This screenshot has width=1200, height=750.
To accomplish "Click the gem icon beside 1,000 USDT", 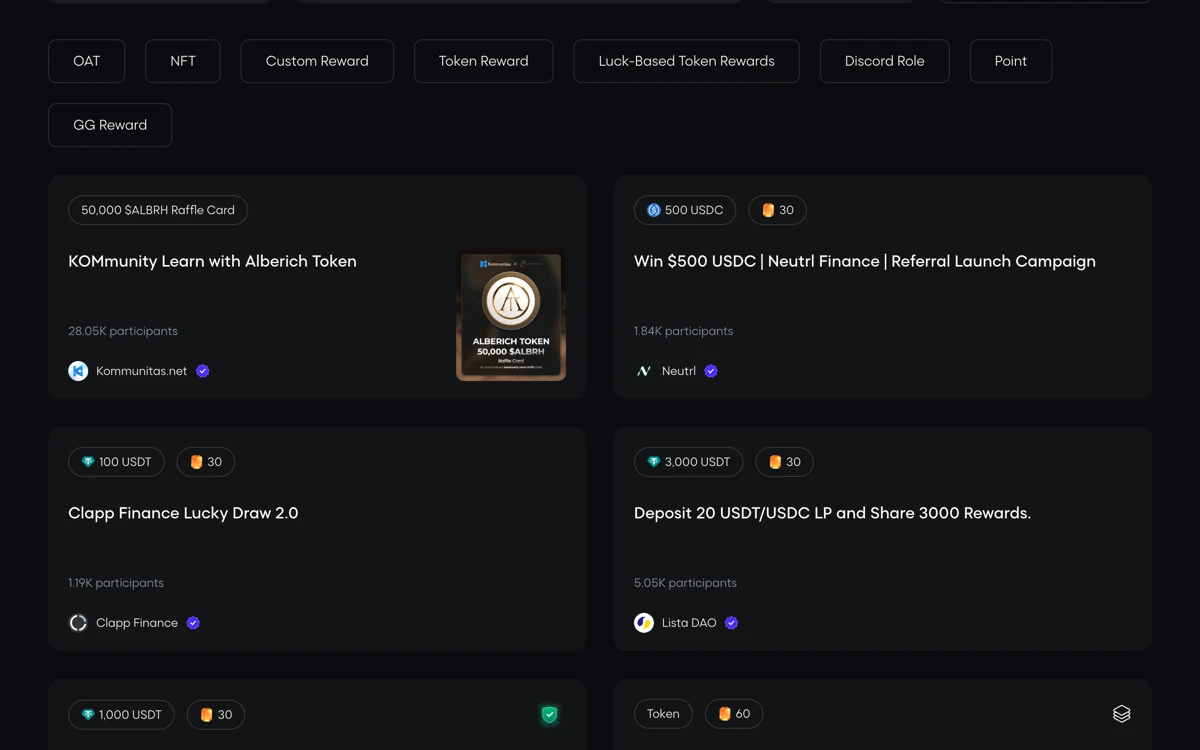I will click(88, 714).
